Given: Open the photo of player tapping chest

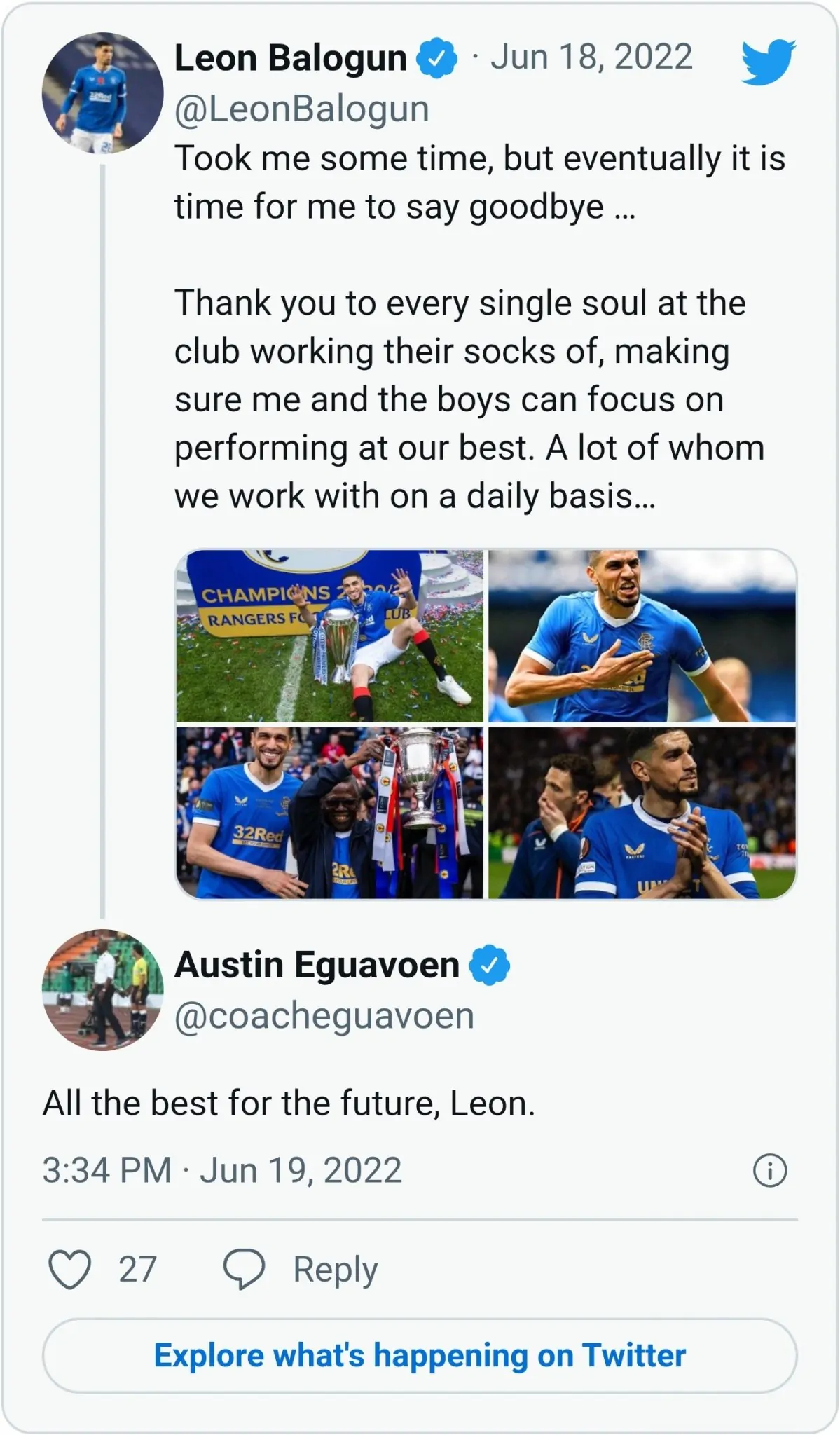Looking at the screenshot, I should coord(642,636).
